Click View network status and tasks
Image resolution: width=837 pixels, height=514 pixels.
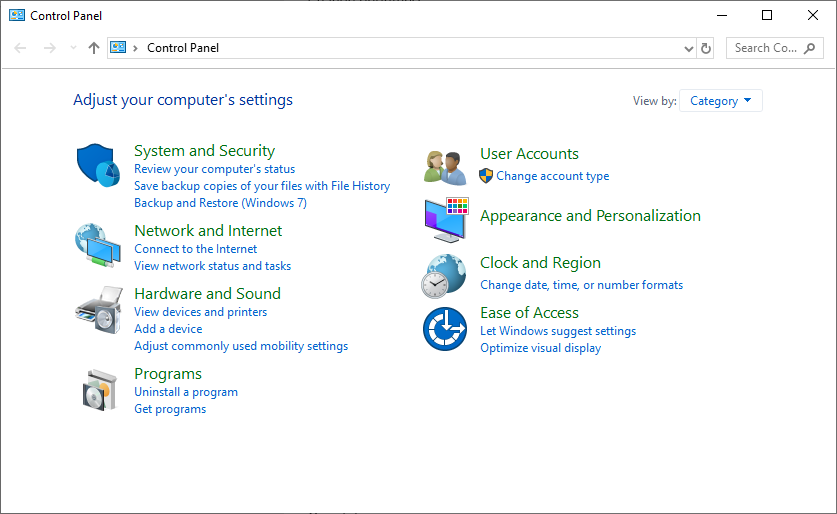point(212,266)
